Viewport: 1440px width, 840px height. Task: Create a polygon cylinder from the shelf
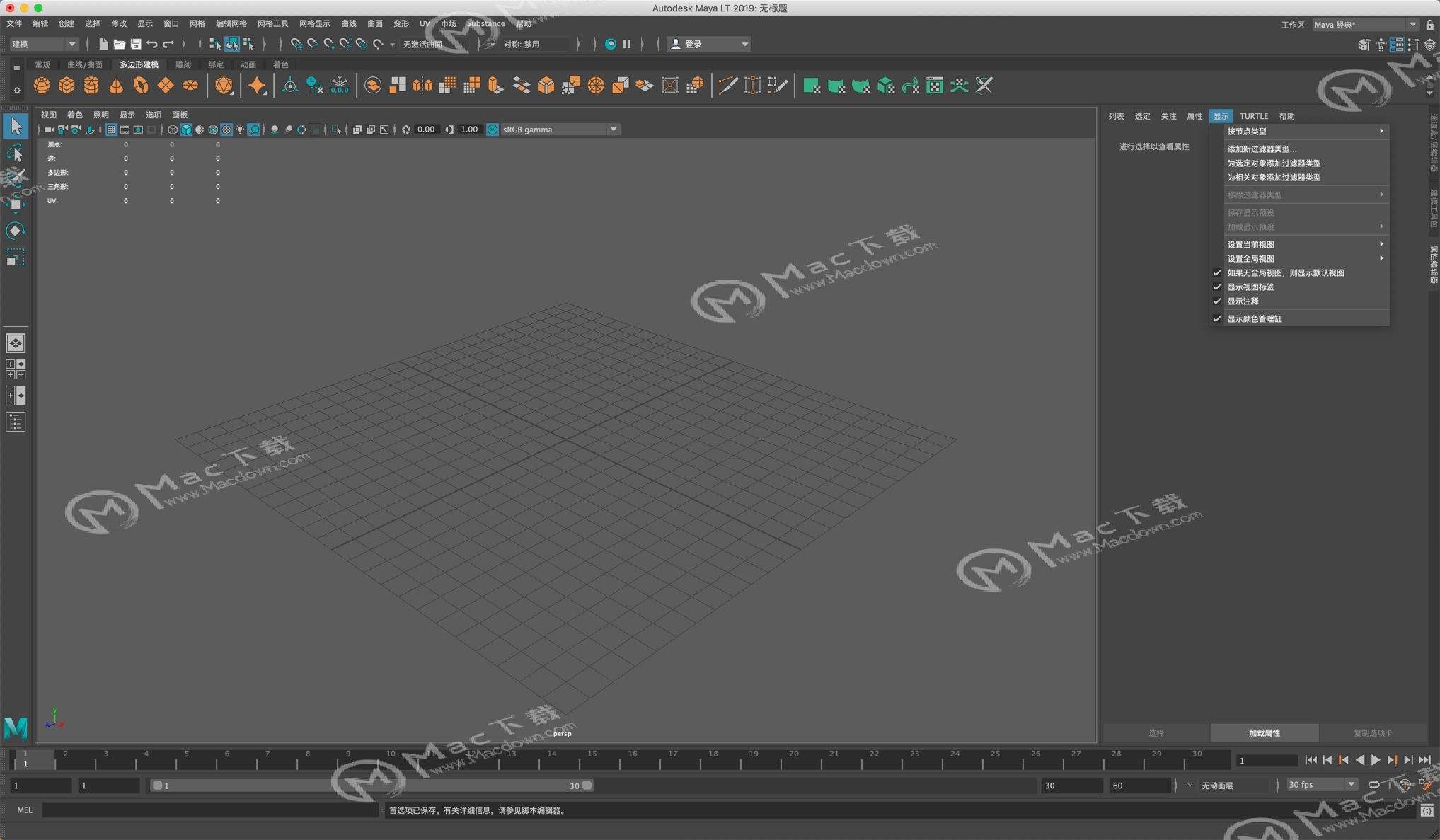(x=91, y=86)
